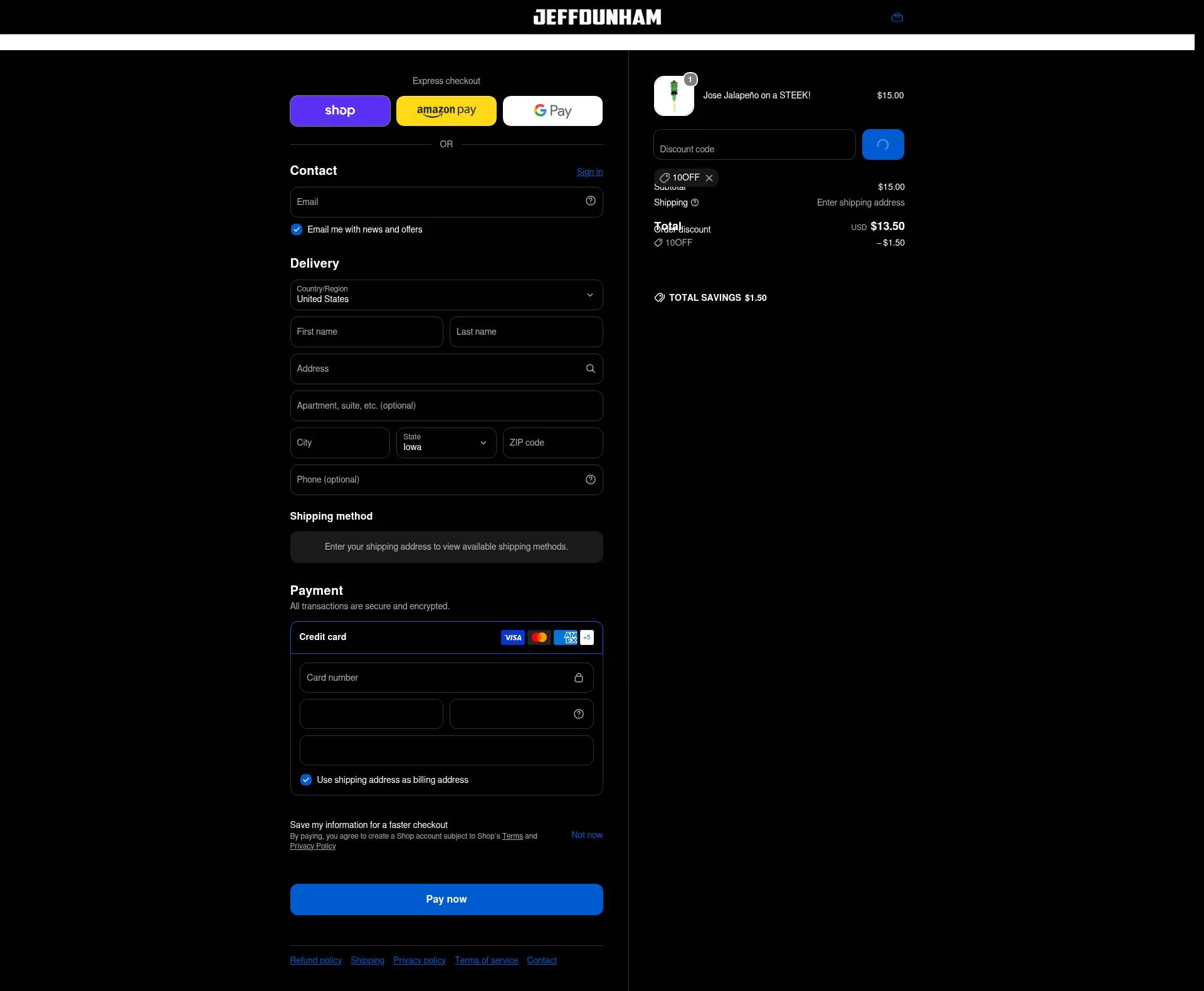1204x991 pixels.
Task: Focus the ZIP code field
Action: tap(552, 443)
